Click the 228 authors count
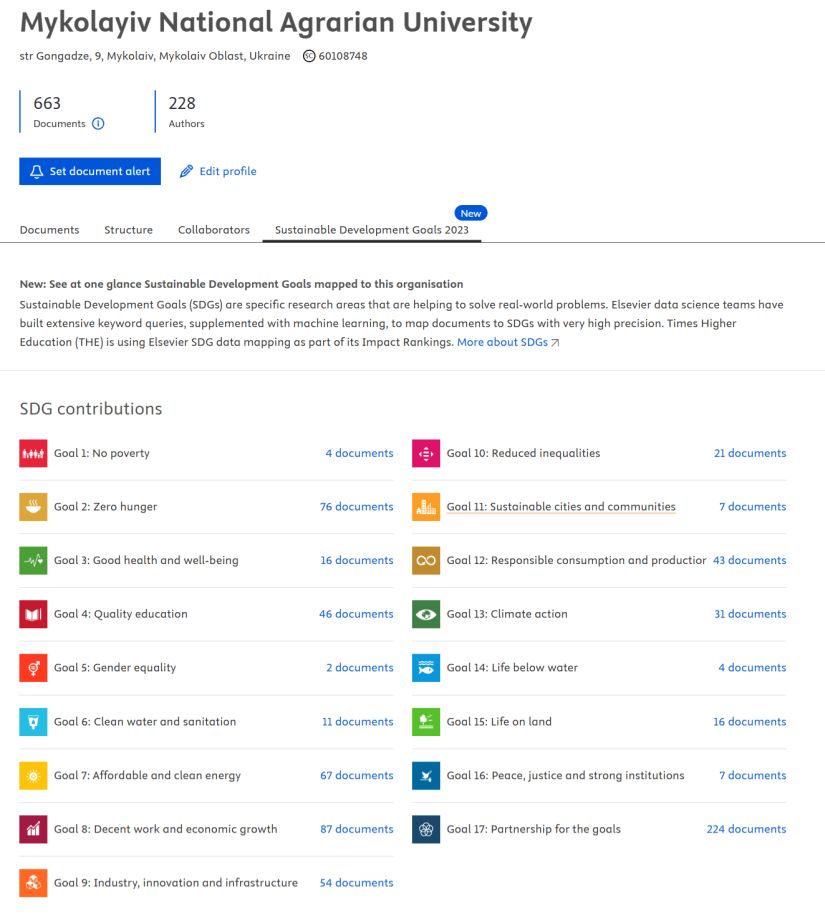The width and height of the screenshot is (825, 920). pyautogui.click(x=182, y=103)
